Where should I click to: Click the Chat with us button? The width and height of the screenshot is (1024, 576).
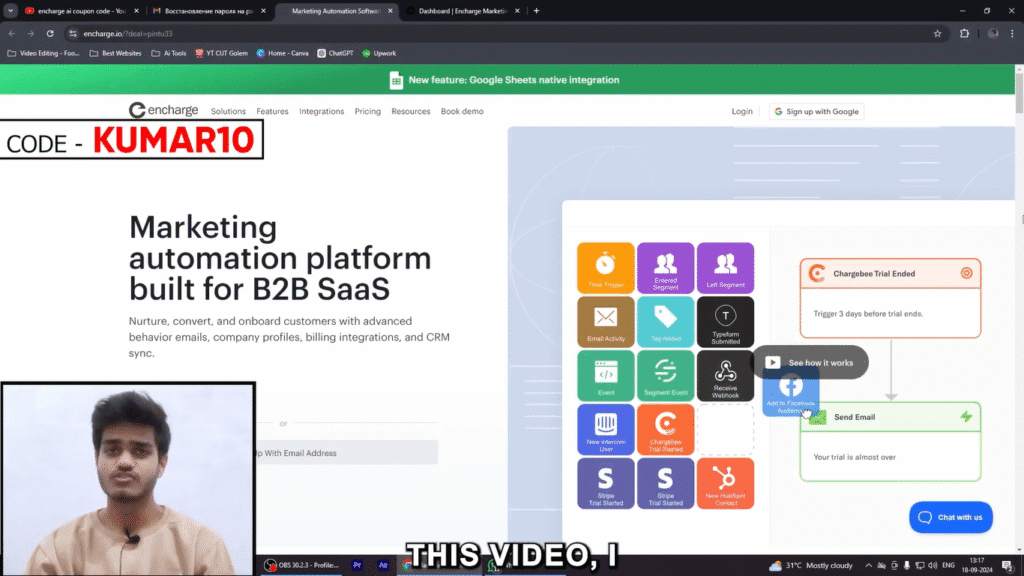(950, 517)
